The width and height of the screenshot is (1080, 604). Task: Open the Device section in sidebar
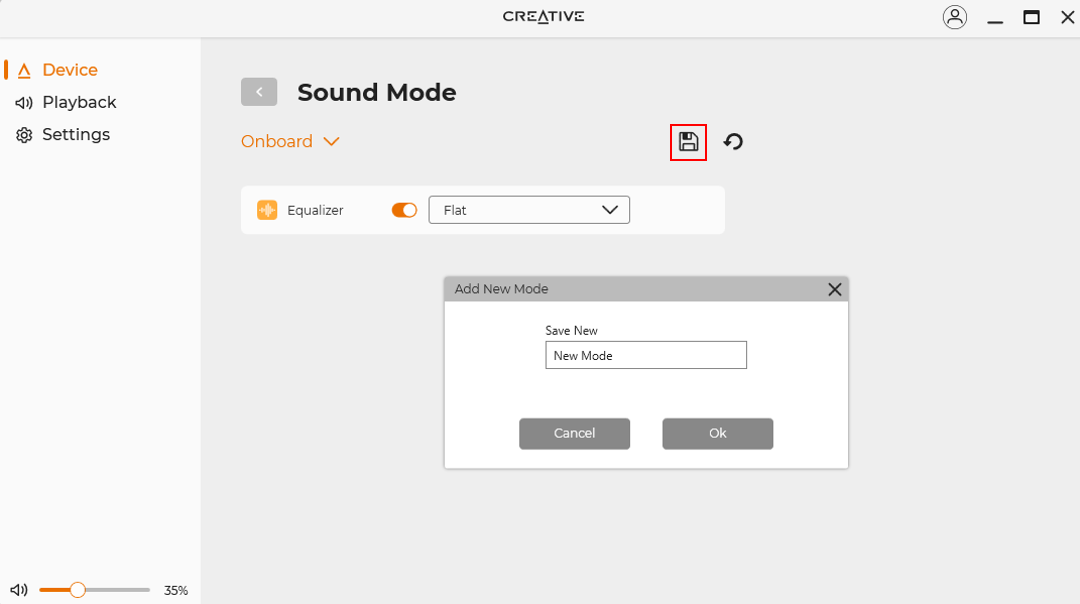pos(69,70)
